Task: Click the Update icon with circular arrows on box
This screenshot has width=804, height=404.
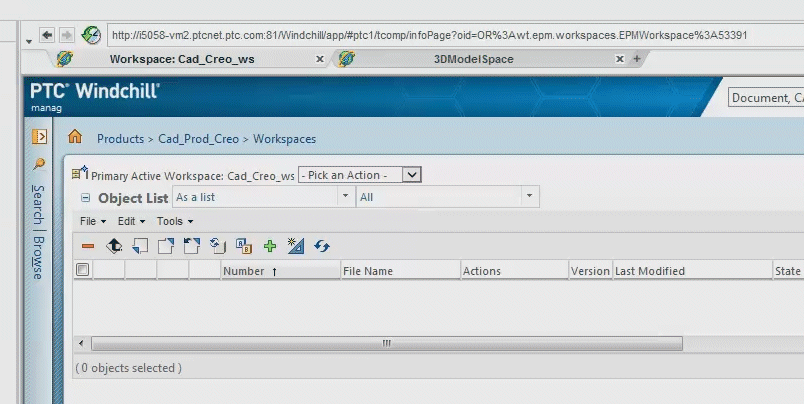Action: pos(217,246)
